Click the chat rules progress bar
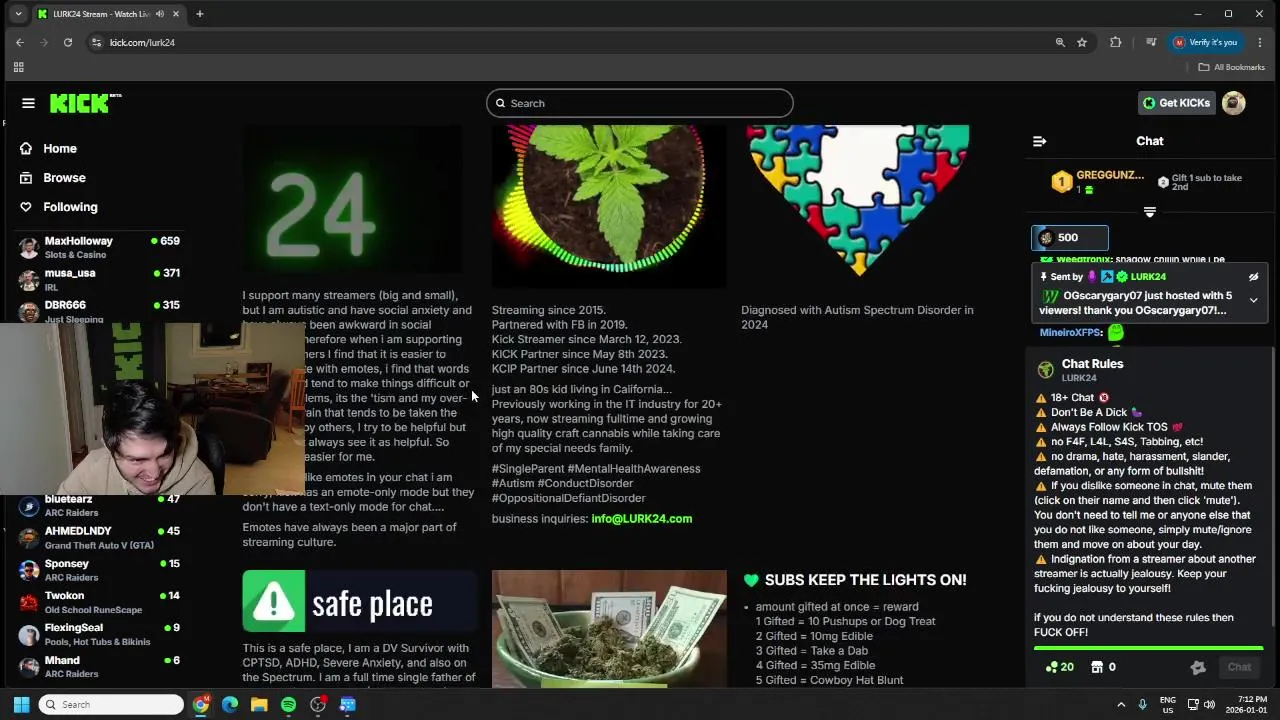This screenshot has width=1280, height=720. click(x=1148, y=649)
